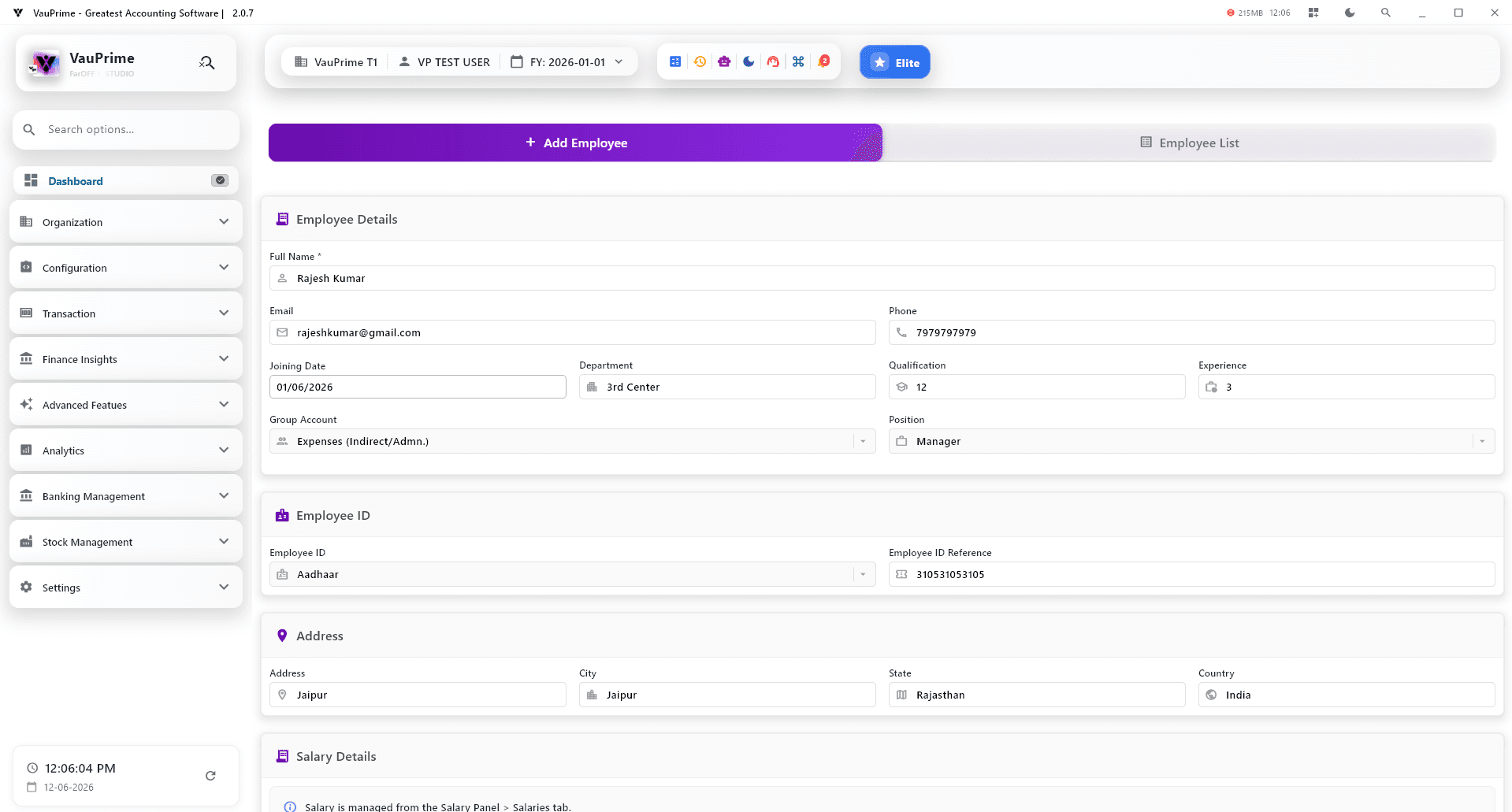Click the VP TEST USER profile
Image resolution: width=1512 pixels, height=812 pixels.
click(444, 61)
